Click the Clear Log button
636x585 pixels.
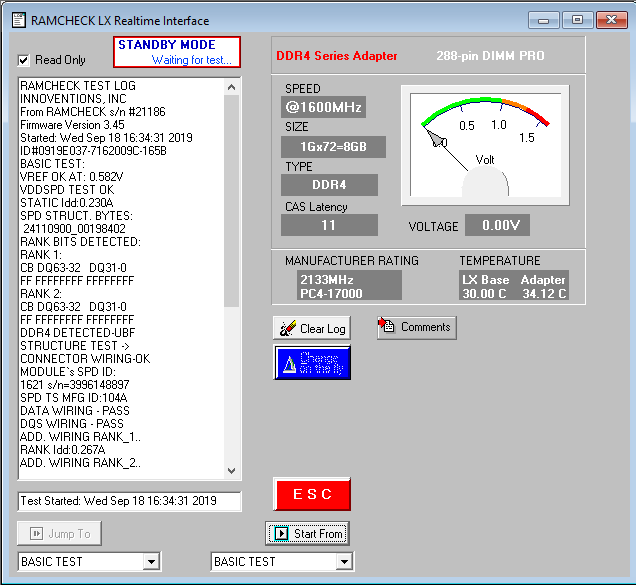pyautogui.click(x=312, y=328)
